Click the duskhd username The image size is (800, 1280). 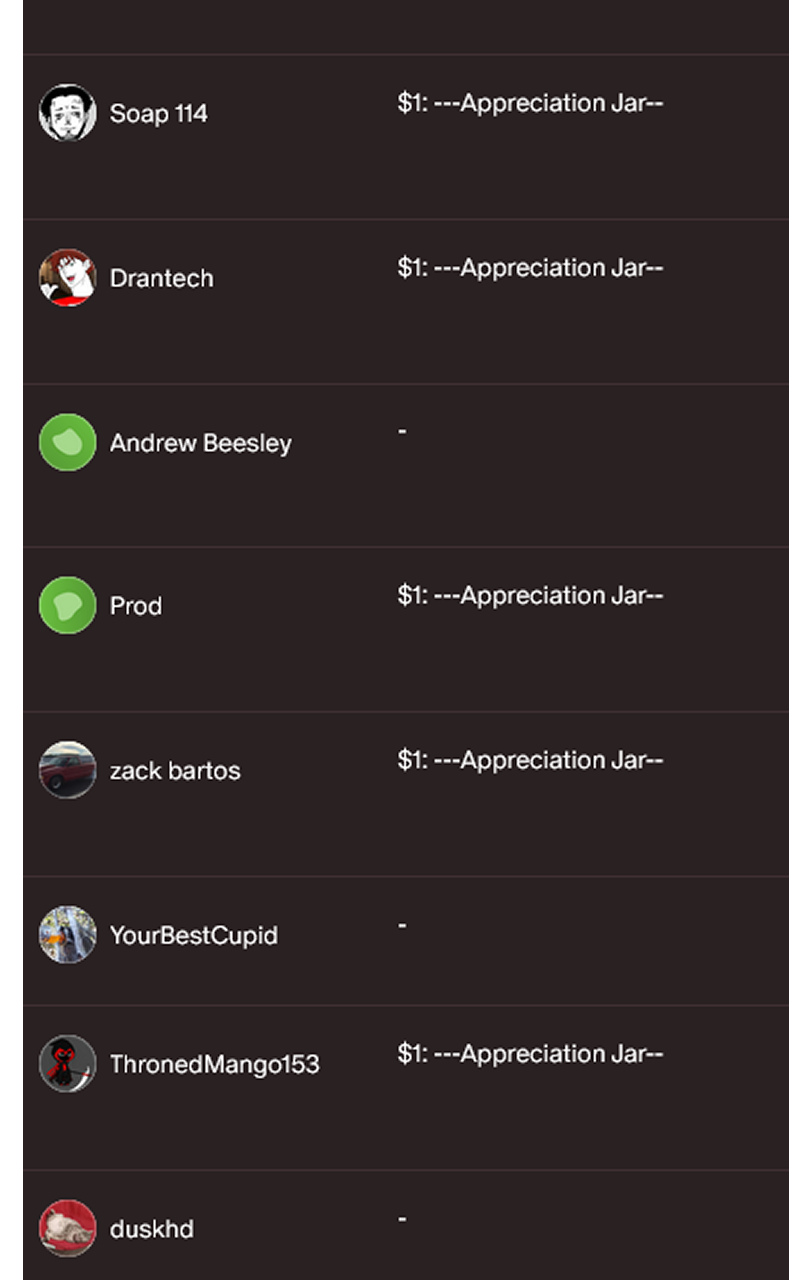[152, 1229]
